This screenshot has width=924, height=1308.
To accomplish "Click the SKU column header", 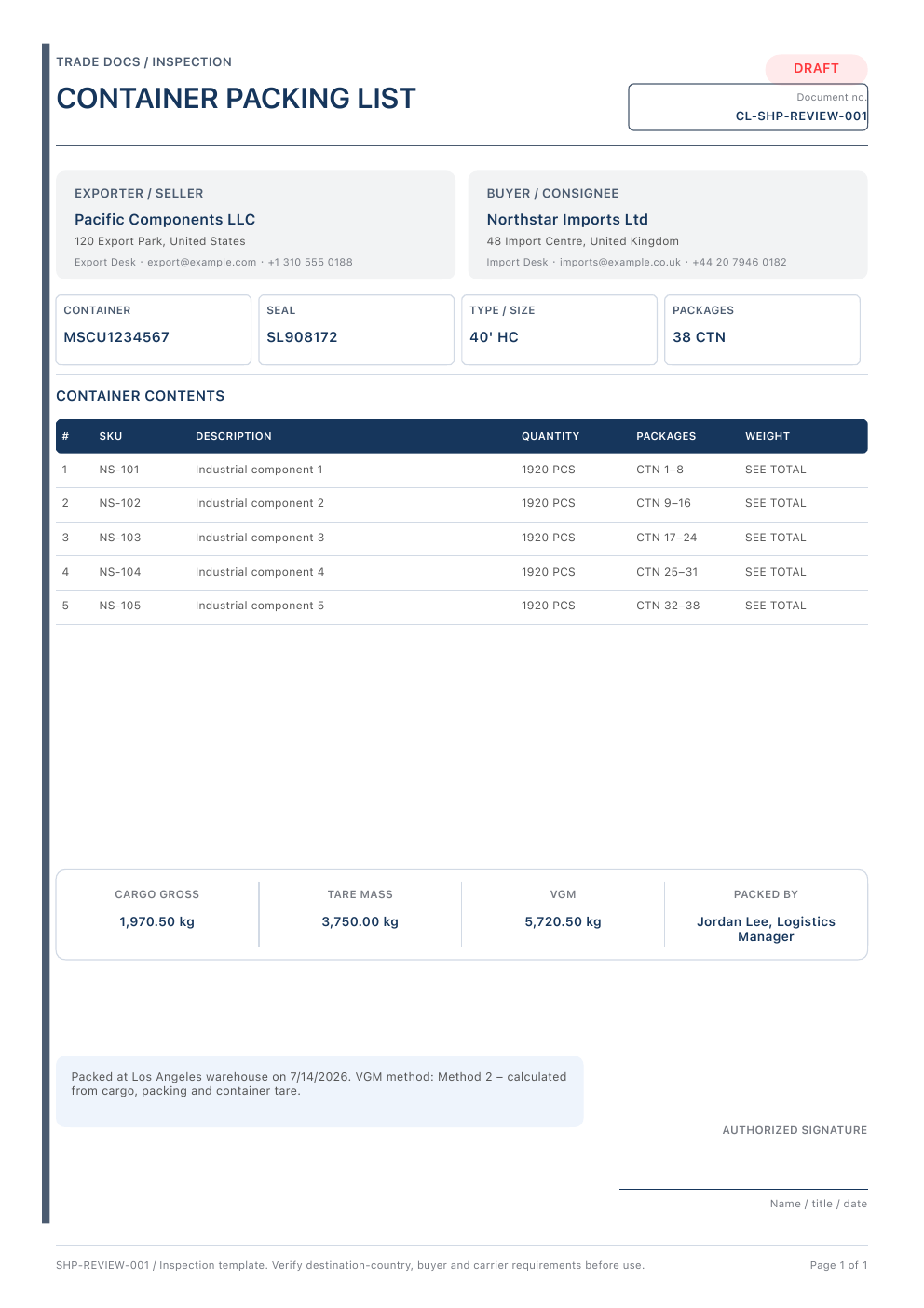I will pos(111,436).
